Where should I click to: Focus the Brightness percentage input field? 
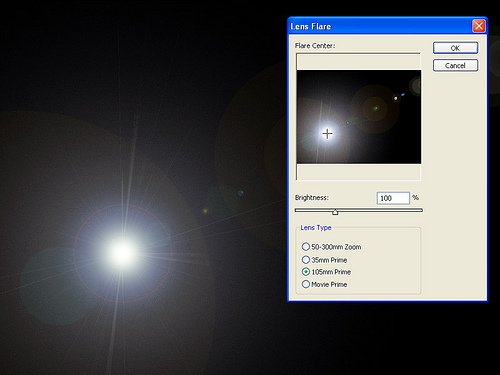coord(393,198)
